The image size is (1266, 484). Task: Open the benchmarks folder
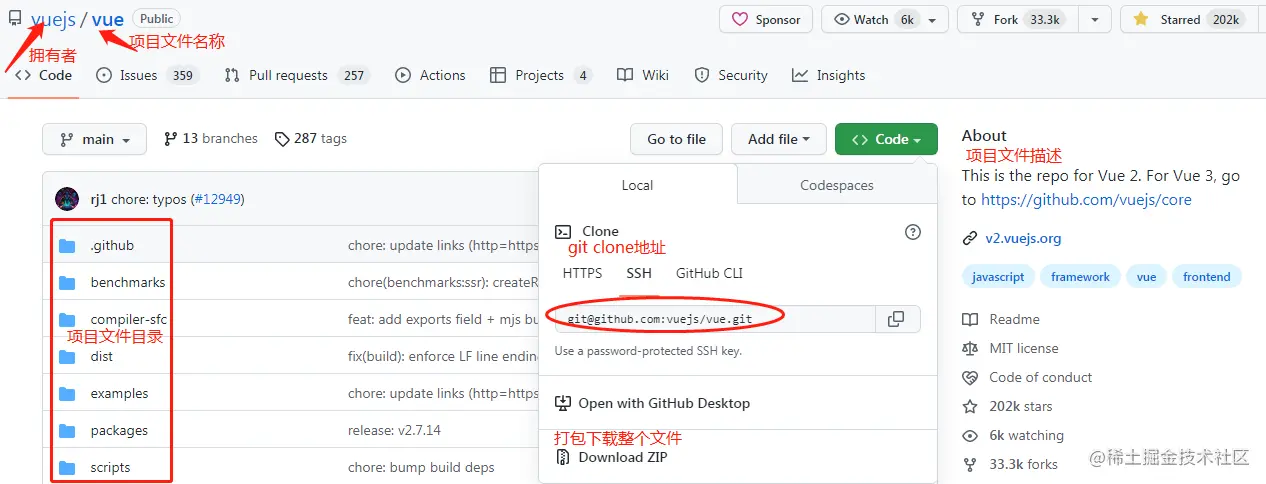click(128, 282)
